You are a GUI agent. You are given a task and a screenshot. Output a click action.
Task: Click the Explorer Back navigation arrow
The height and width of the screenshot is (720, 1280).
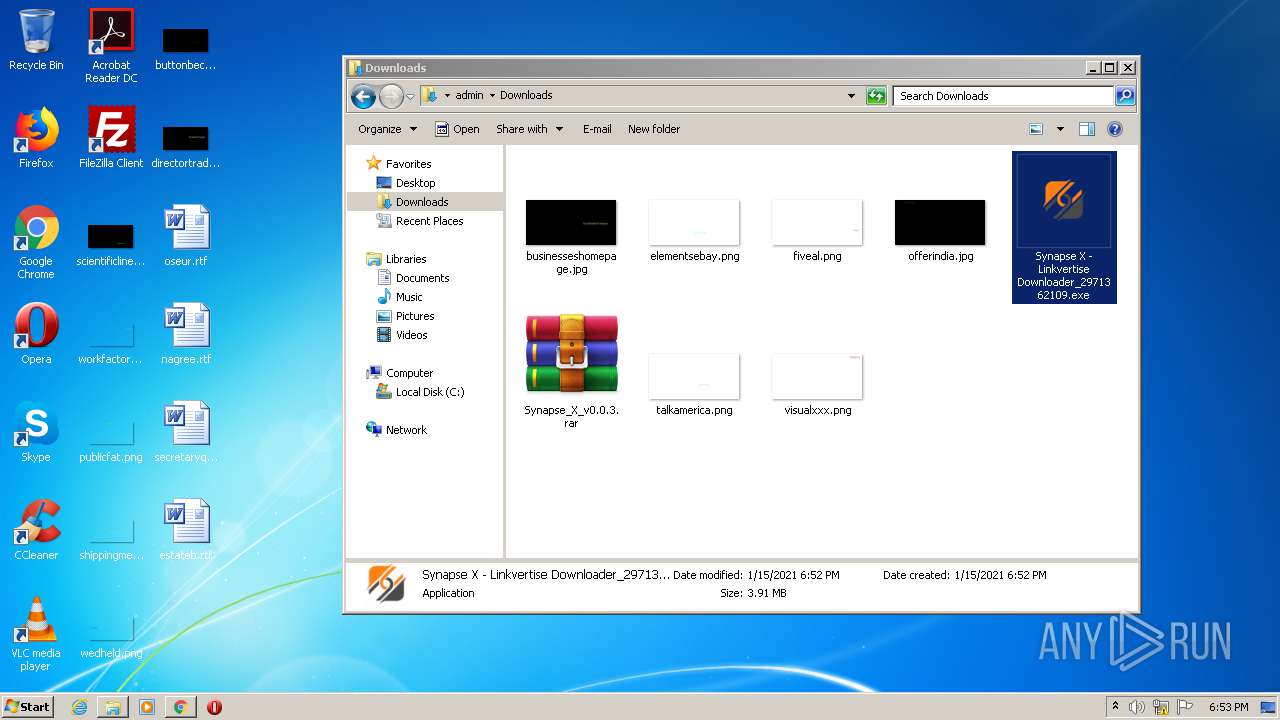[364, 96]
